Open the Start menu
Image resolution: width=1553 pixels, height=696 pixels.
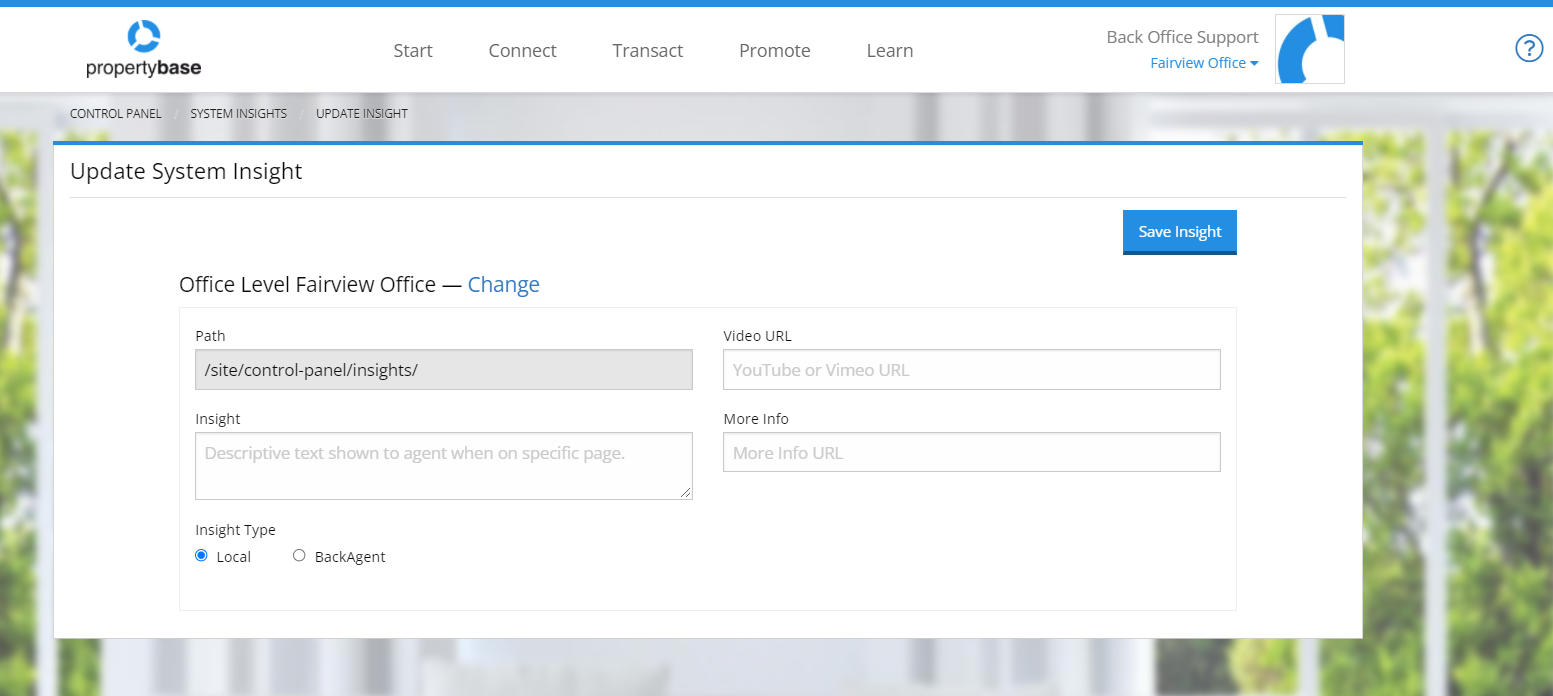[x=413, y=50]
